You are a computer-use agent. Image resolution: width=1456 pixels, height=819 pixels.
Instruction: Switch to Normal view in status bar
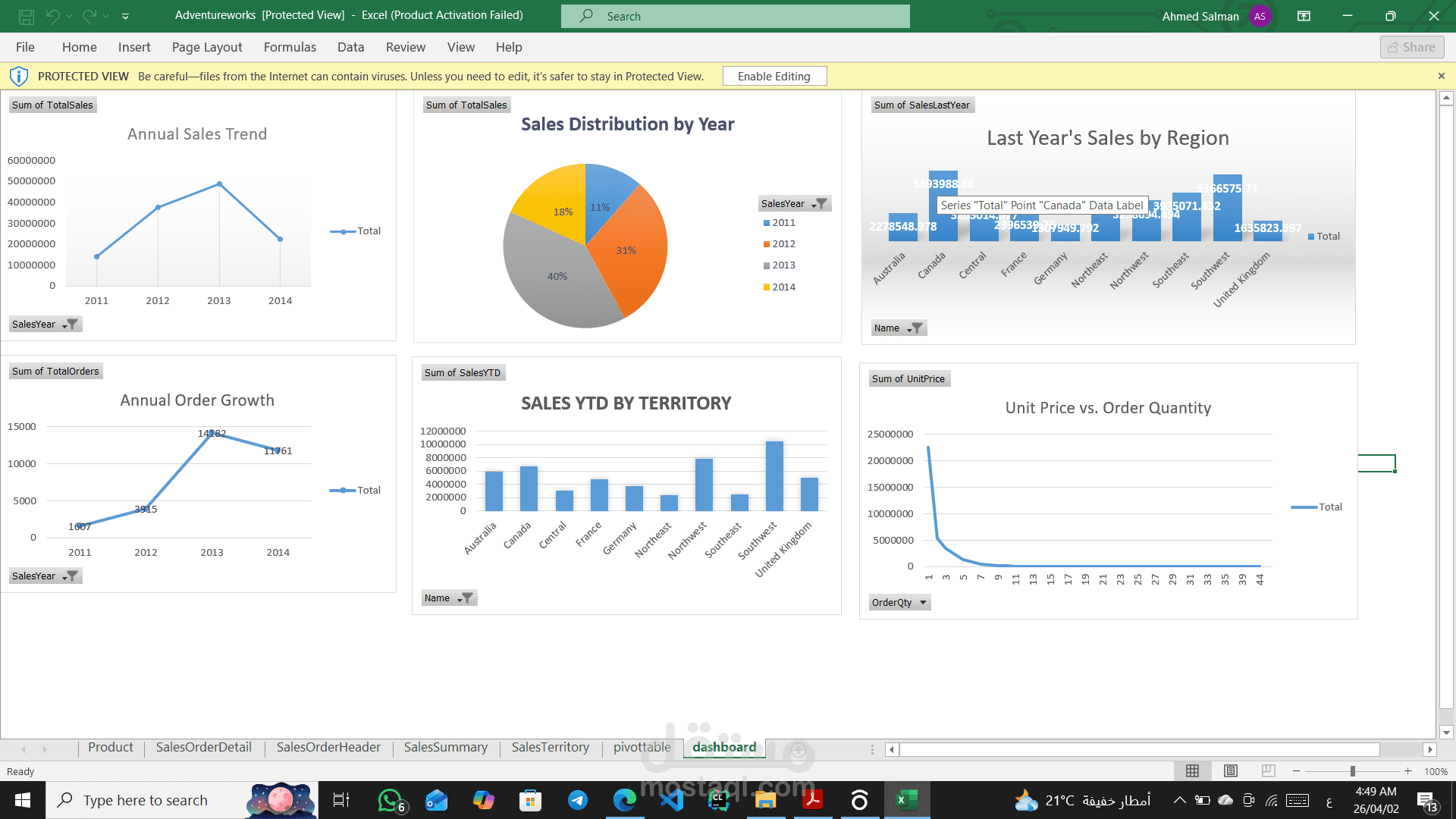point(1192,771)
